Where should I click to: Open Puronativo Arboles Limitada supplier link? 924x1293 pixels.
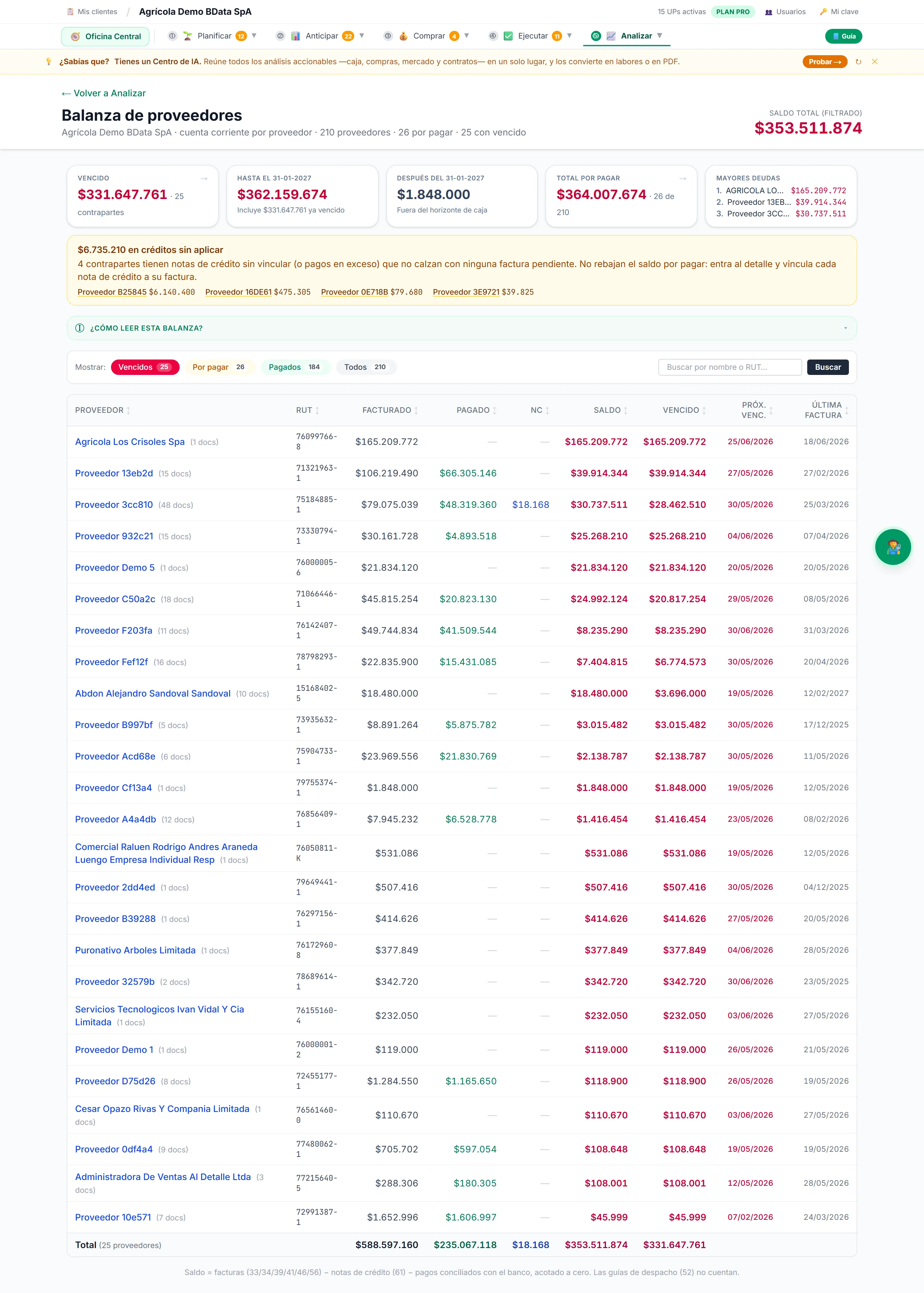pos(135,950)
